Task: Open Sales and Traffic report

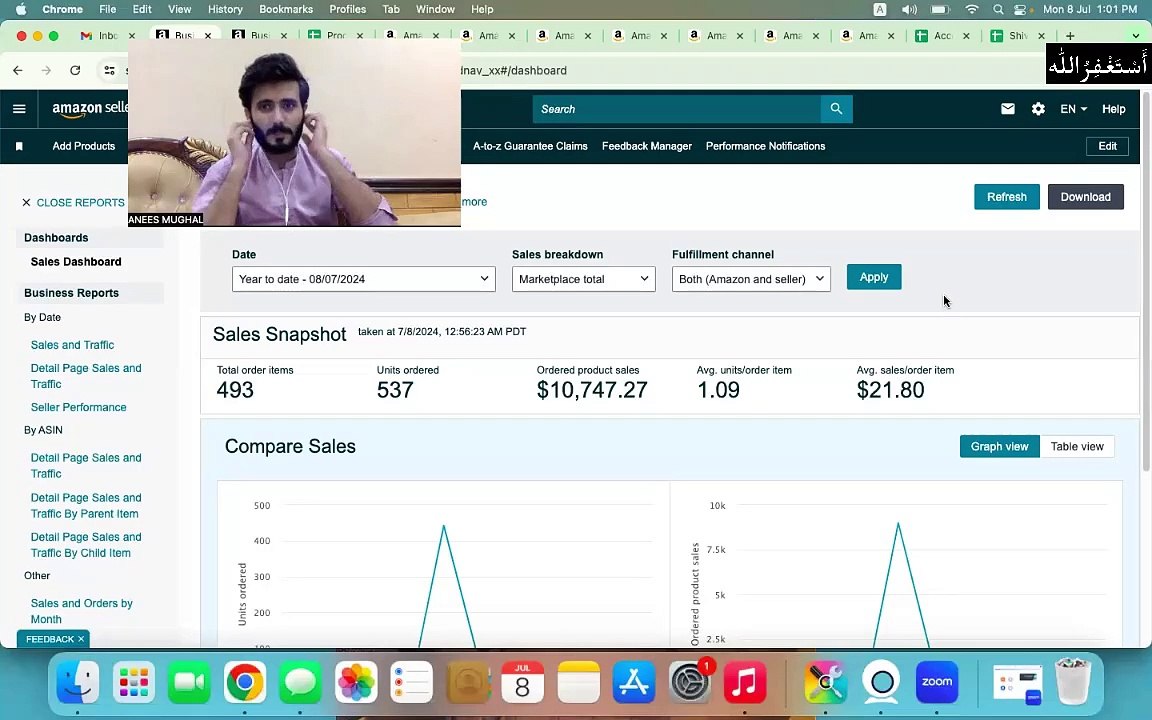Action: (72, 345)
